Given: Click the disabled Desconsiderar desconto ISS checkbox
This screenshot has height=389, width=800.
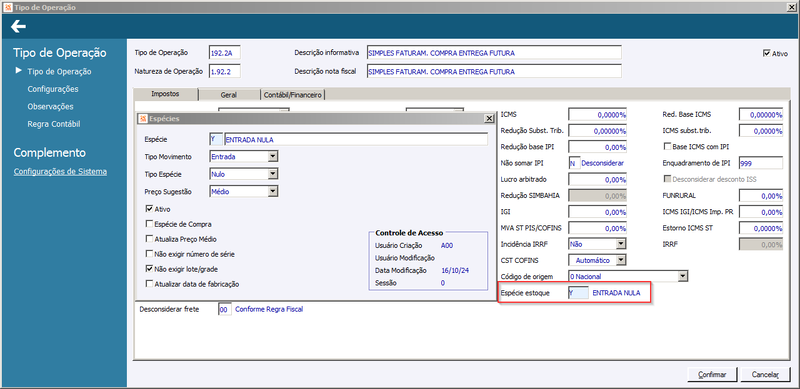Looking at the screenshot, I should [667, 179].
